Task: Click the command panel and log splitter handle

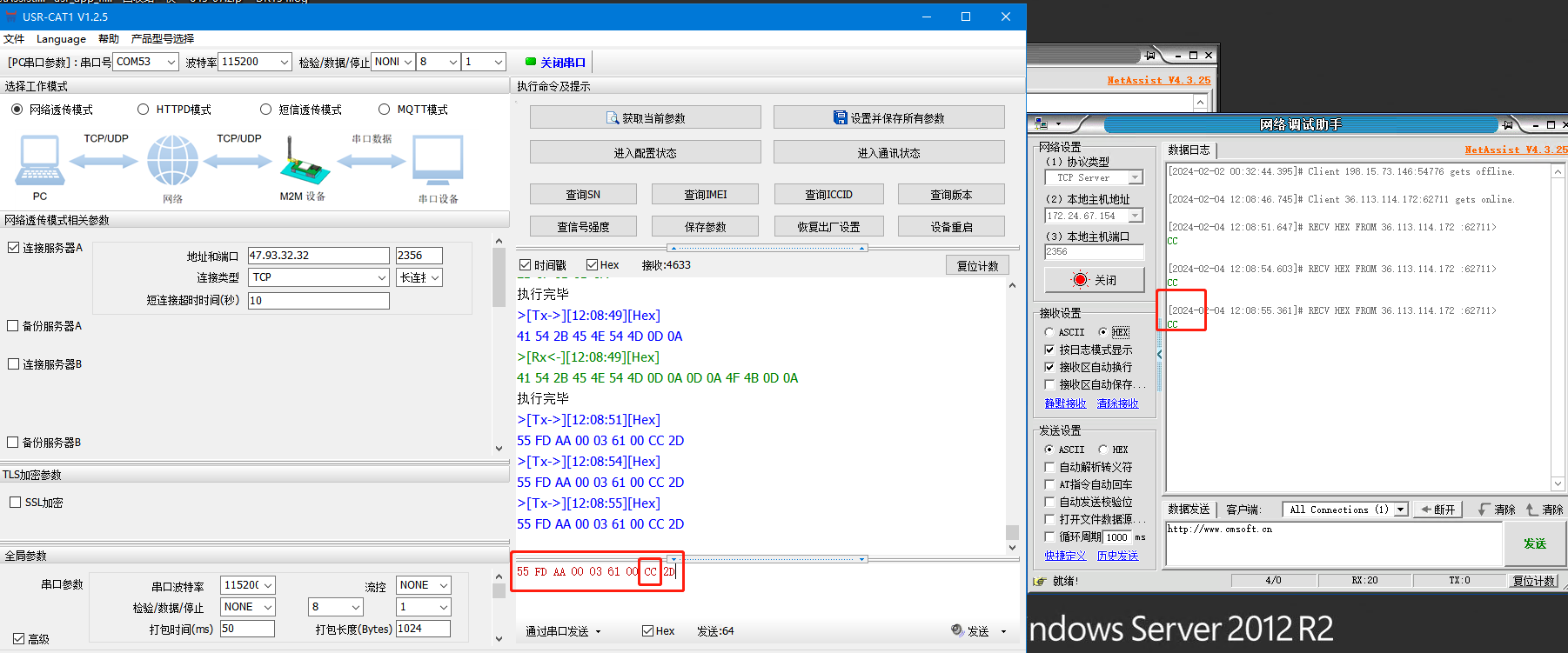Action: click(766, 248)
